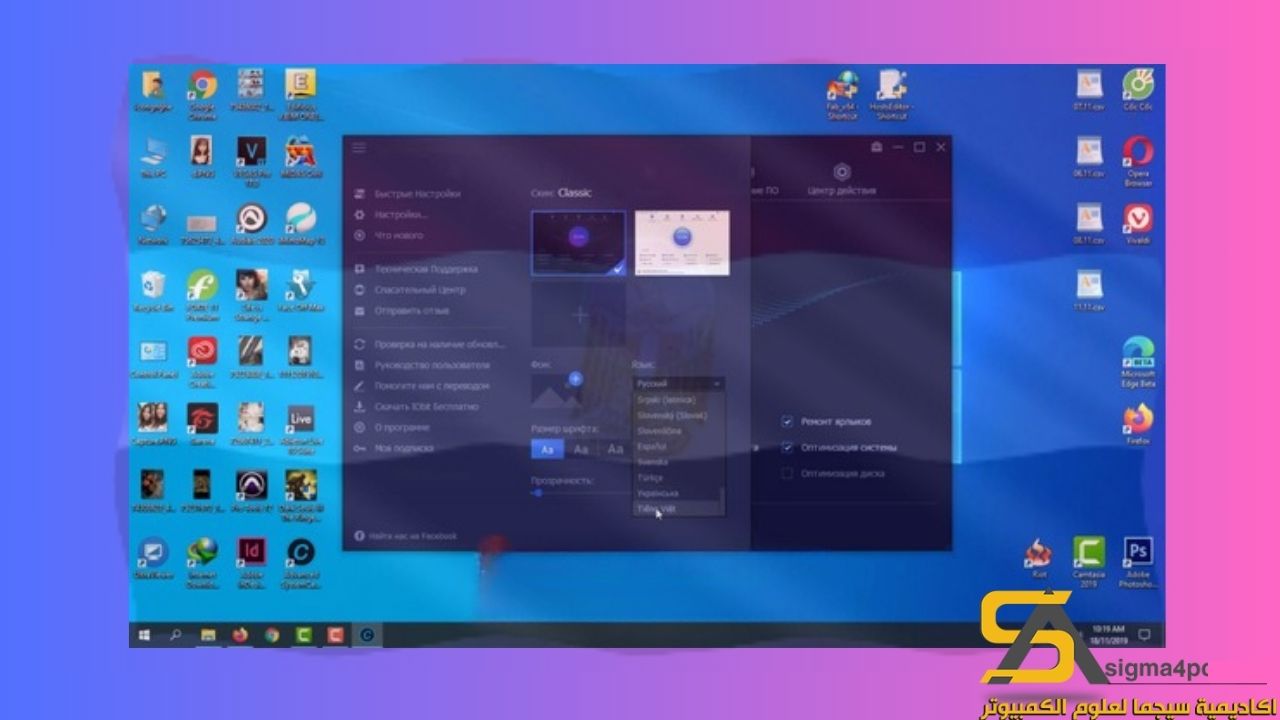Open Chrome from the taskbar
This screenshot has width=1280, height=720.
[x=271, y=634]
